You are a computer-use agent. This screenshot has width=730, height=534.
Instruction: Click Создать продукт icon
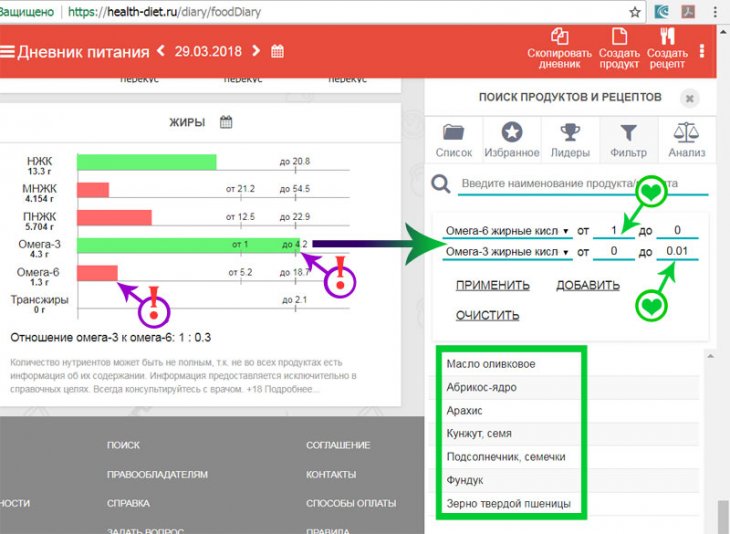[619, 37]
